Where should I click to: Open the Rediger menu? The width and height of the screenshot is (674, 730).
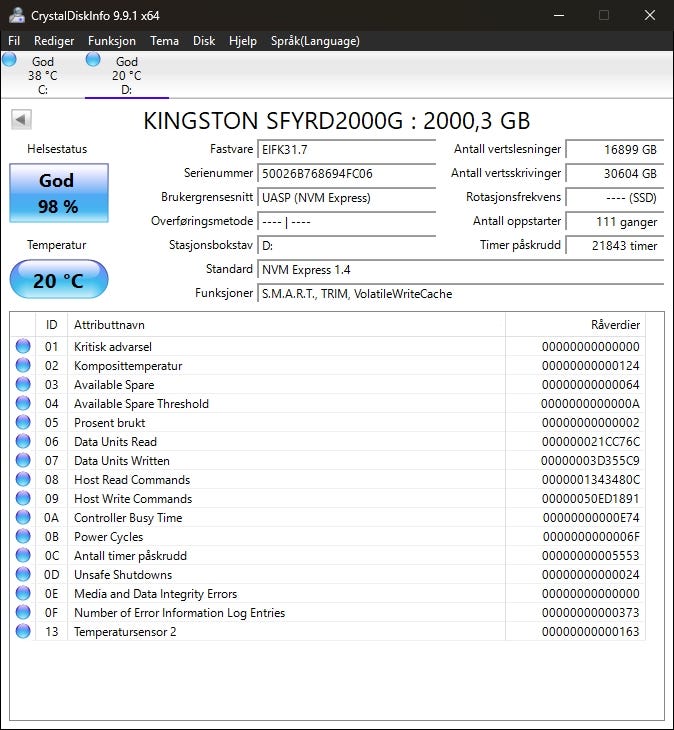click(x=54, y=41)
